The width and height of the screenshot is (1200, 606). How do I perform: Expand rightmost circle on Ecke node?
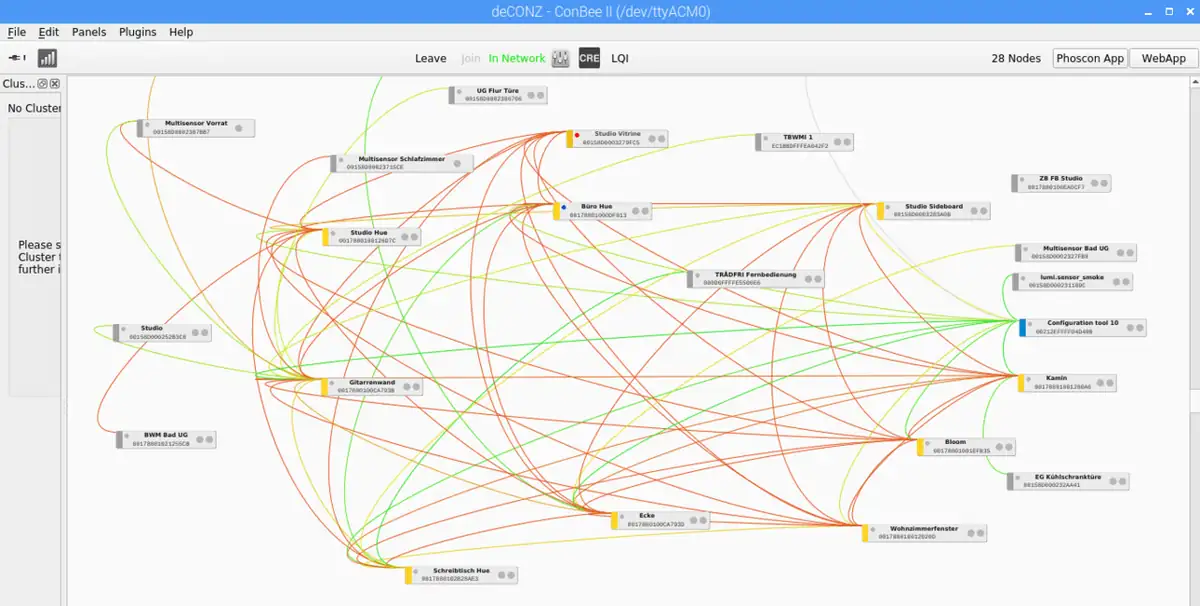point(702,520)
